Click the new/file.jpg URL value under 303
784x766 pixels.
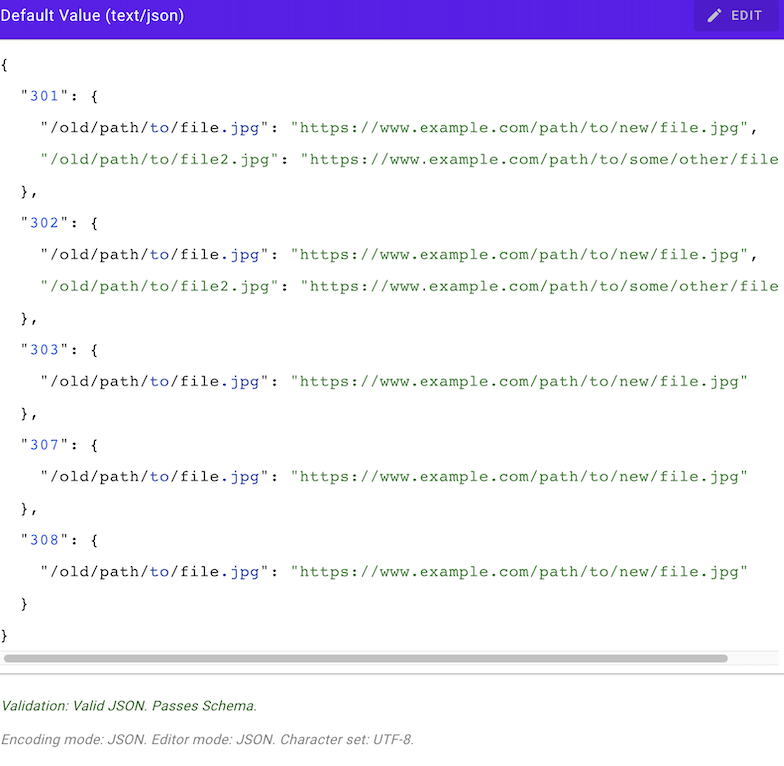[x=519, y=382]
